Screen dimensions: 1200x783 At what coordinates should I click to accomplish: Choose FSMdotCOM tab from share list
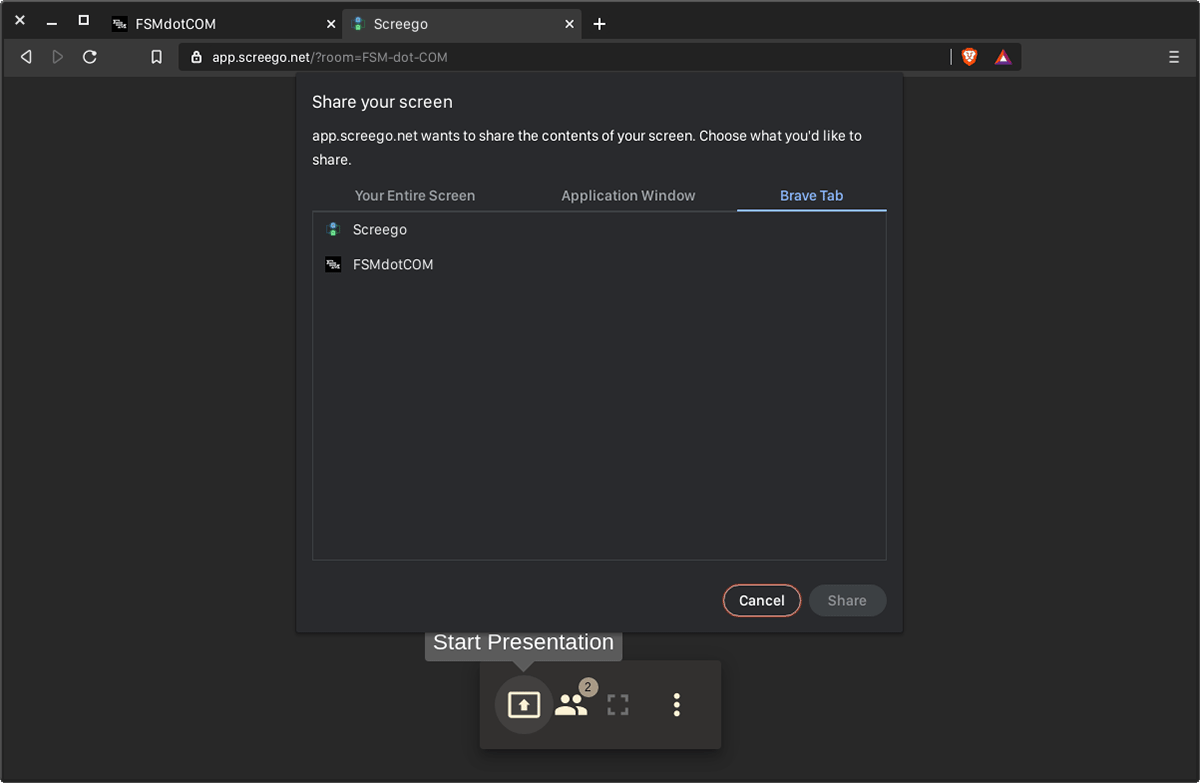[599, 265]
